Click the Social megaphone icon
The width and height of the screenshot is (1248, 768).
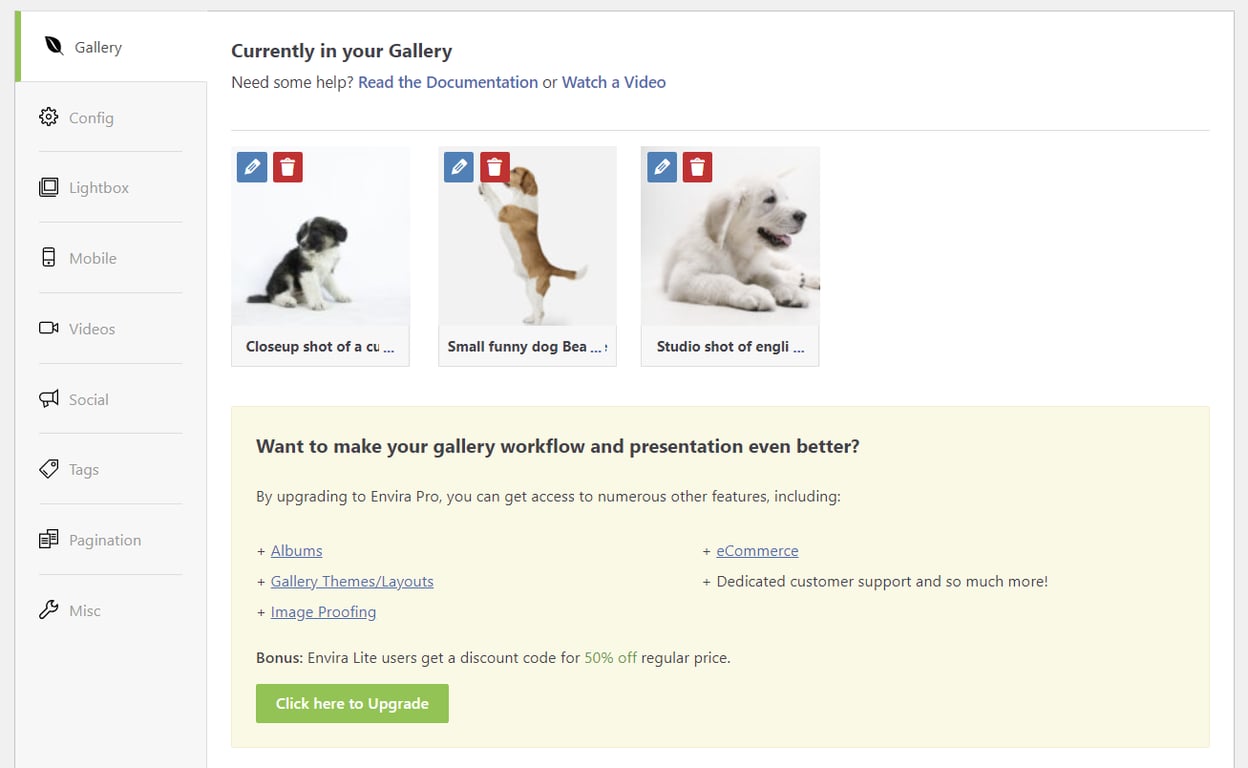(x=48, y=398)
